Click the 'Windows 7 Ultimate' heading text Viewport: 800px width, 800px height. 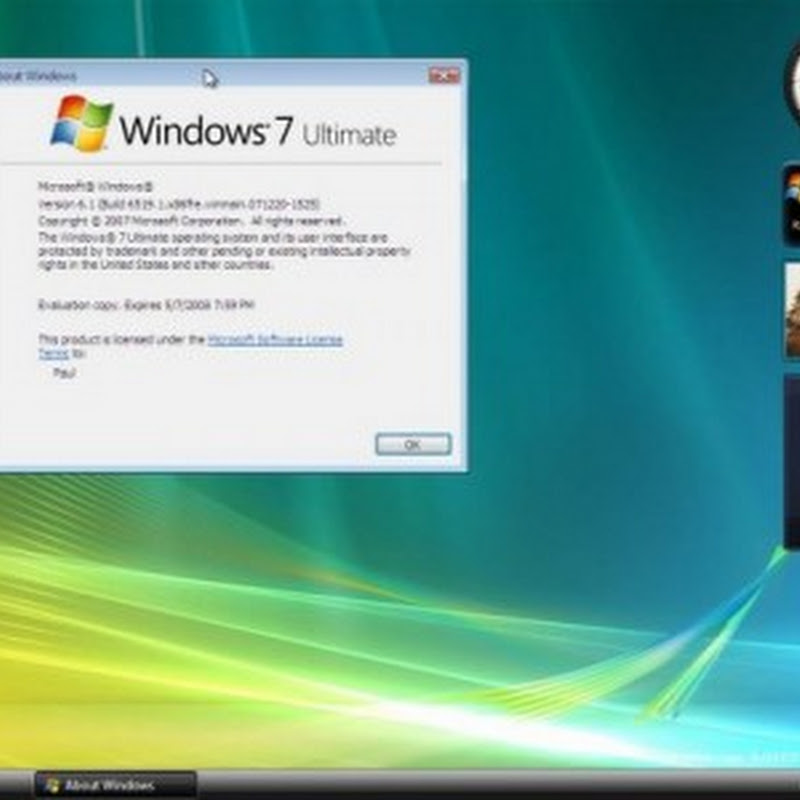tap(258, 131)
